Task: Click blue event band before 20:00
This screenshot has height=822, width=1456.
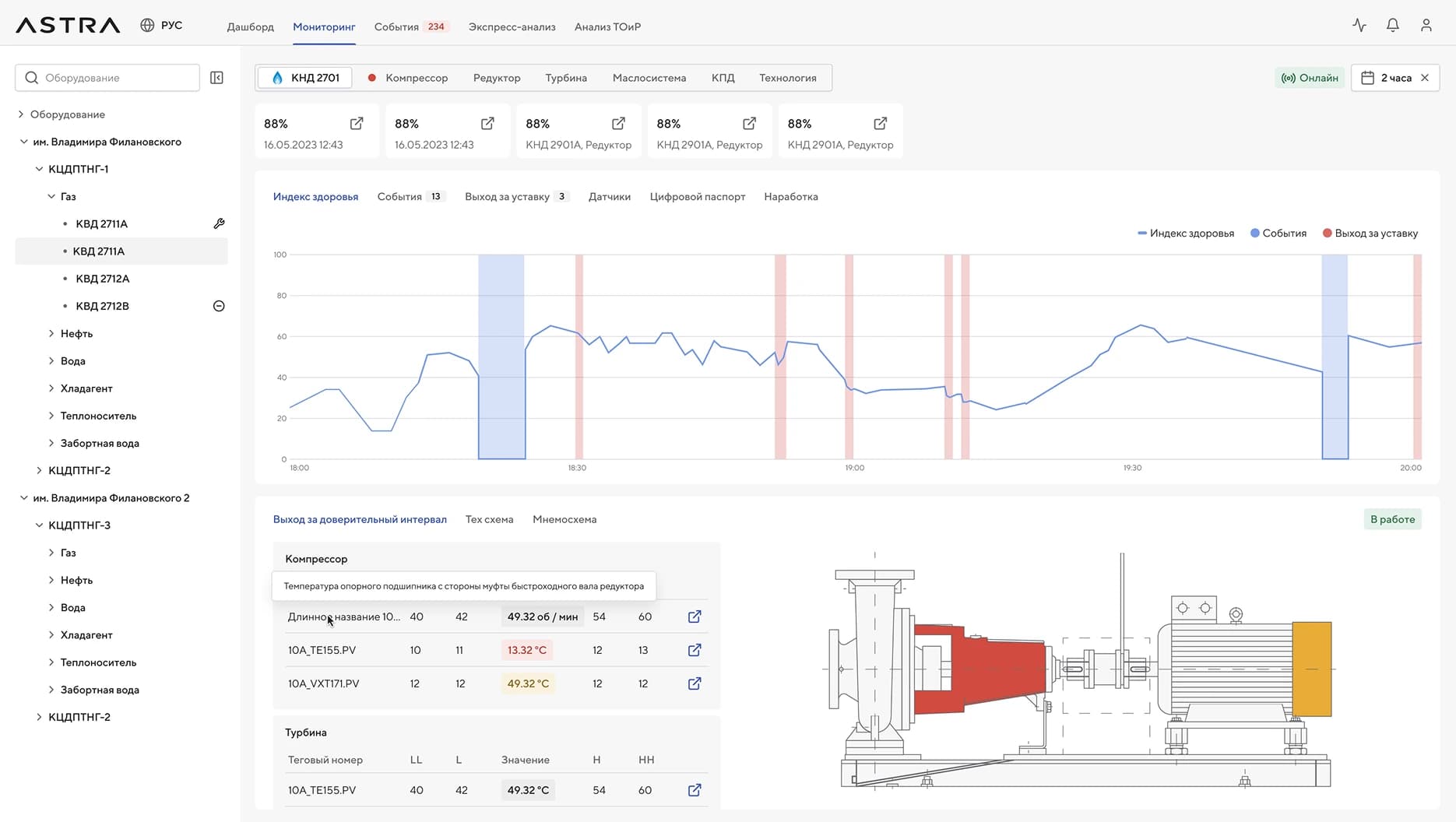Action: [1335, 357]
